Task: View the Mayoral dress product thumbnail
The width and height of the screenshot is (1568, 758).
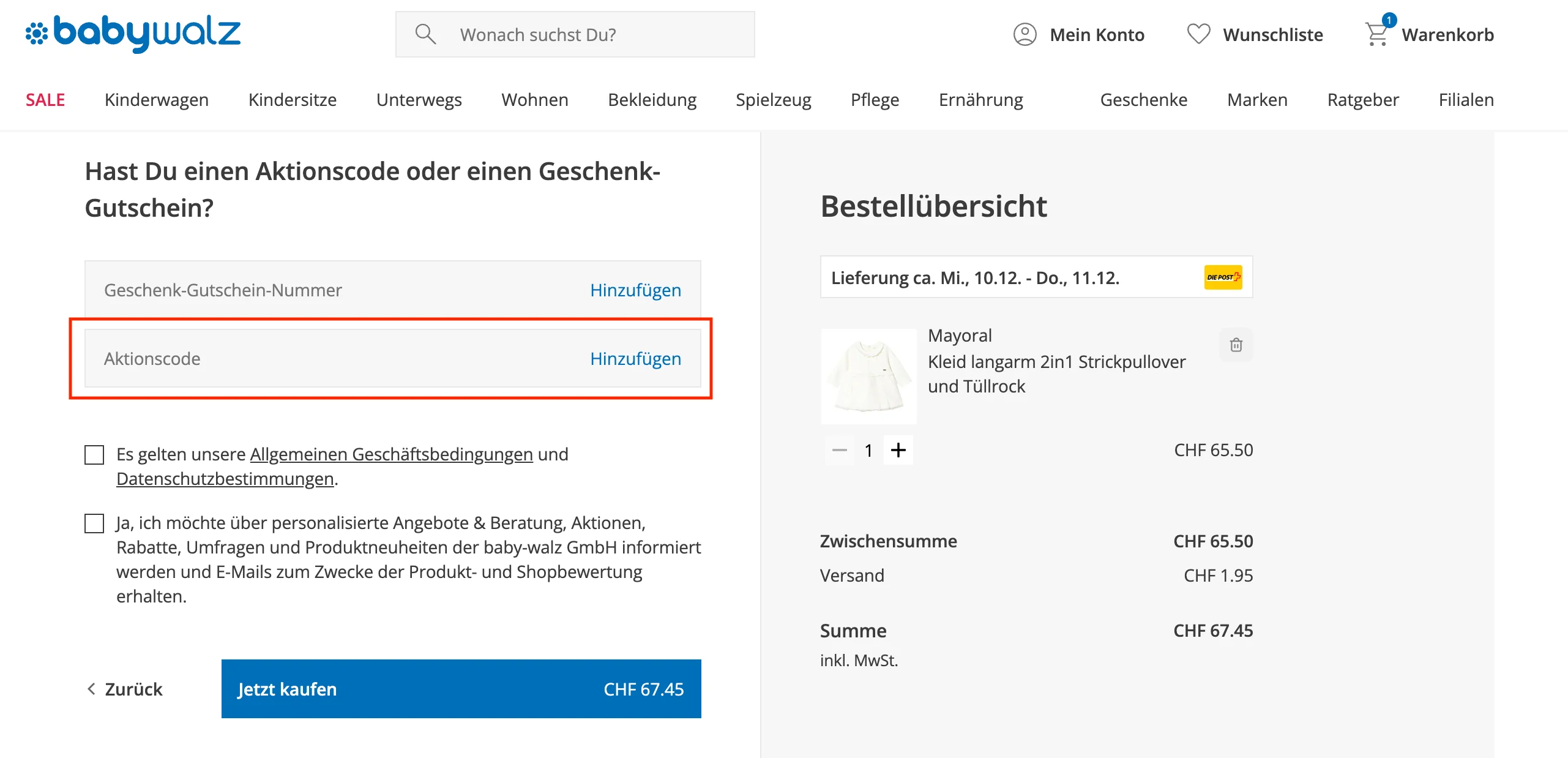Action: tap(868, 377)
